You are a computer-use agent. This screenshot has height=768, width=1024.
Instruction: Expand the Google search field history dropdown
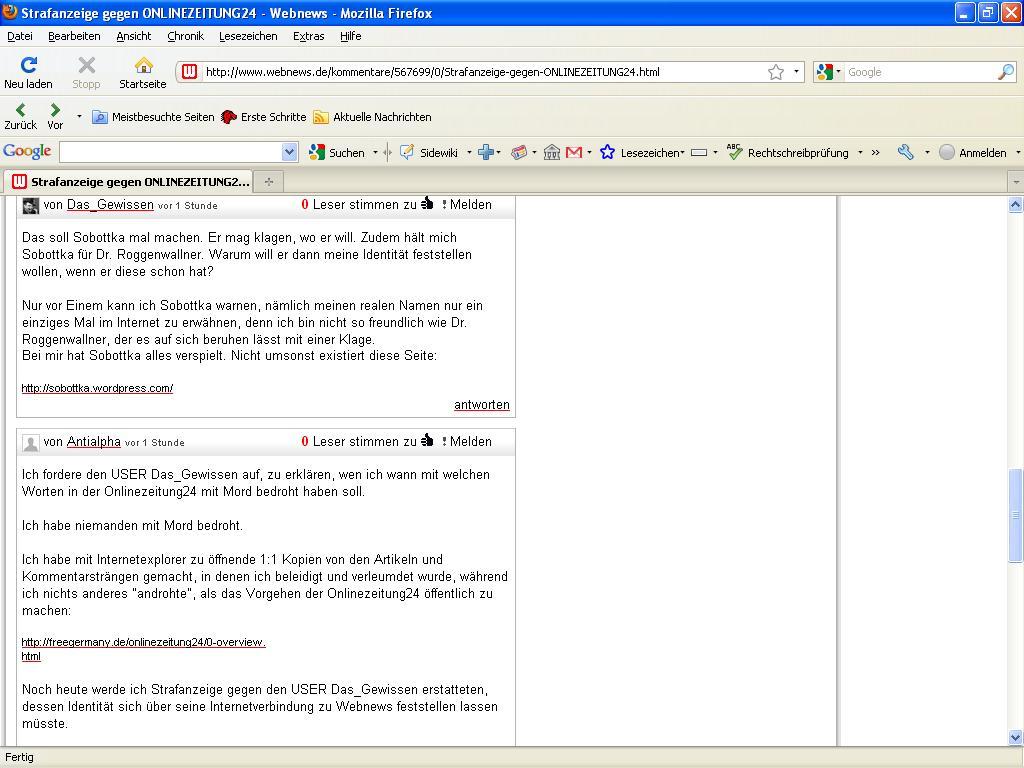tap(289, 152)
